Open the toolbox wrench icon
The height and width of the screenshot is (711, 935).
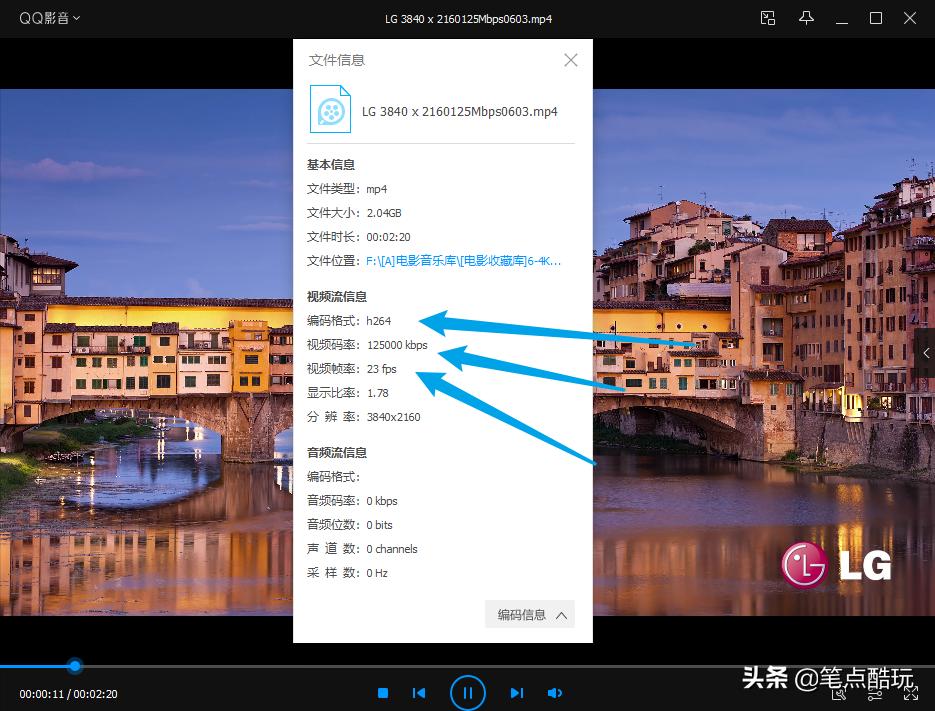[840, 693]
